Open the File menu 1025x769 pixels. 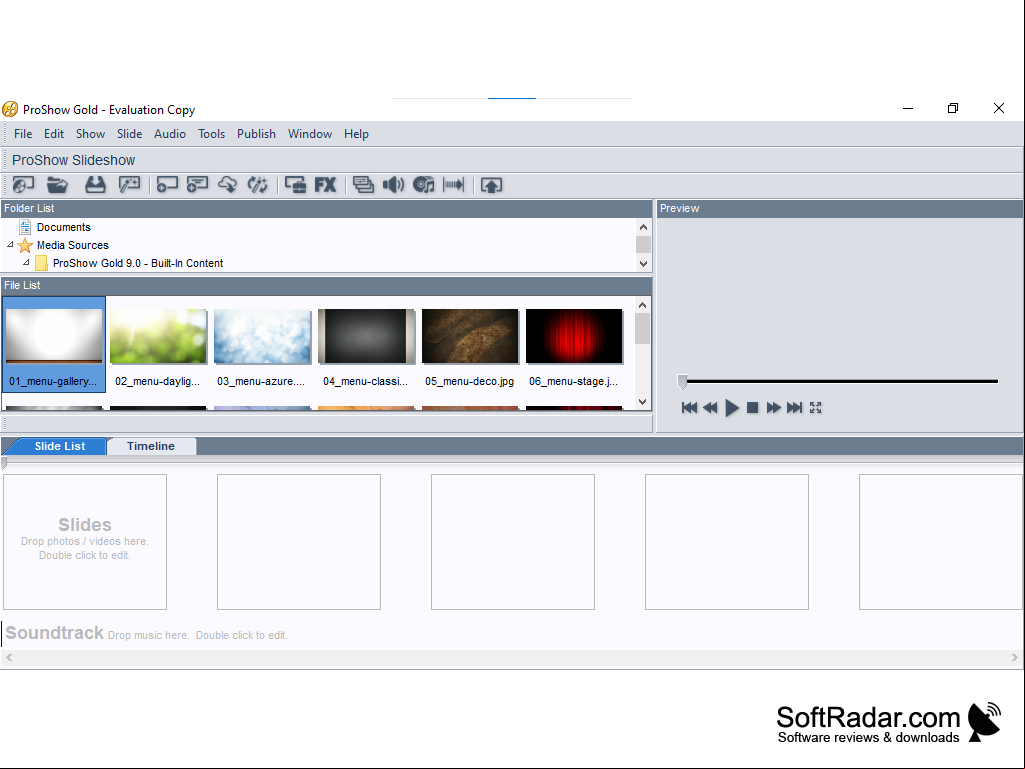[x=23, y=134]
